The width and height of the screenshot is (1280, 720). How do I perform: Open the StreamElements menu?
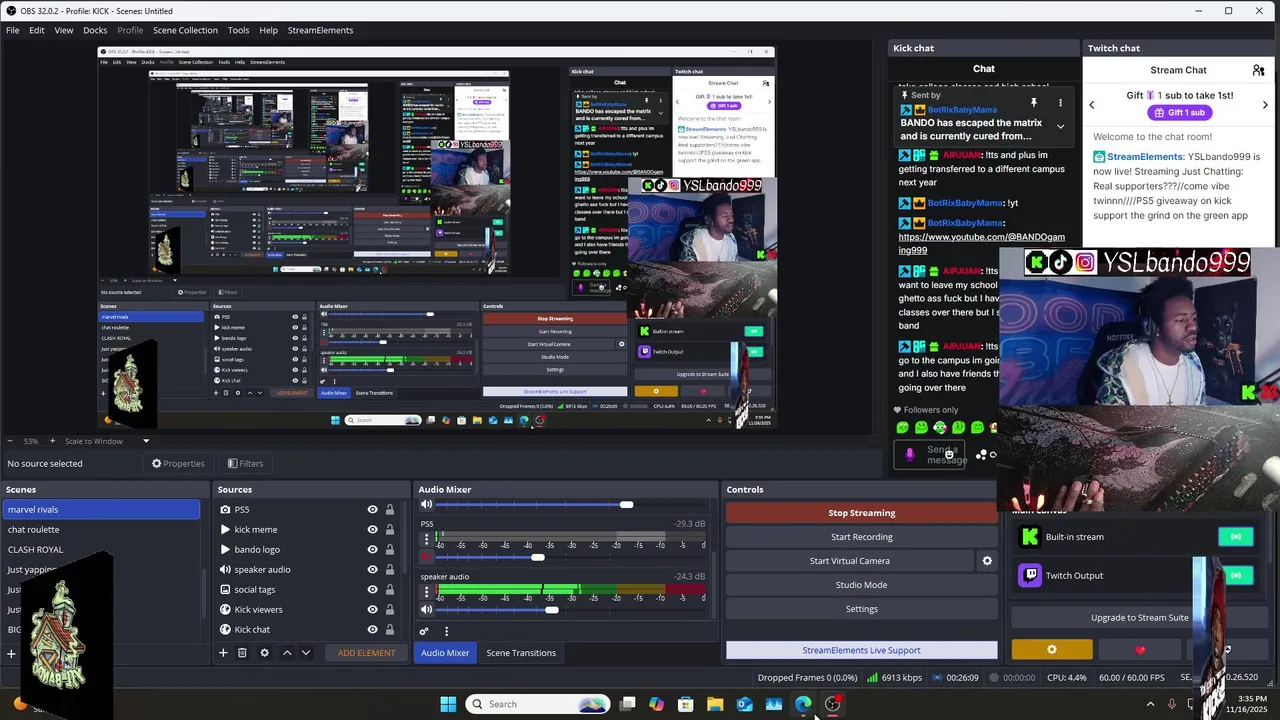pyautogui.click(x=320, y=30)
